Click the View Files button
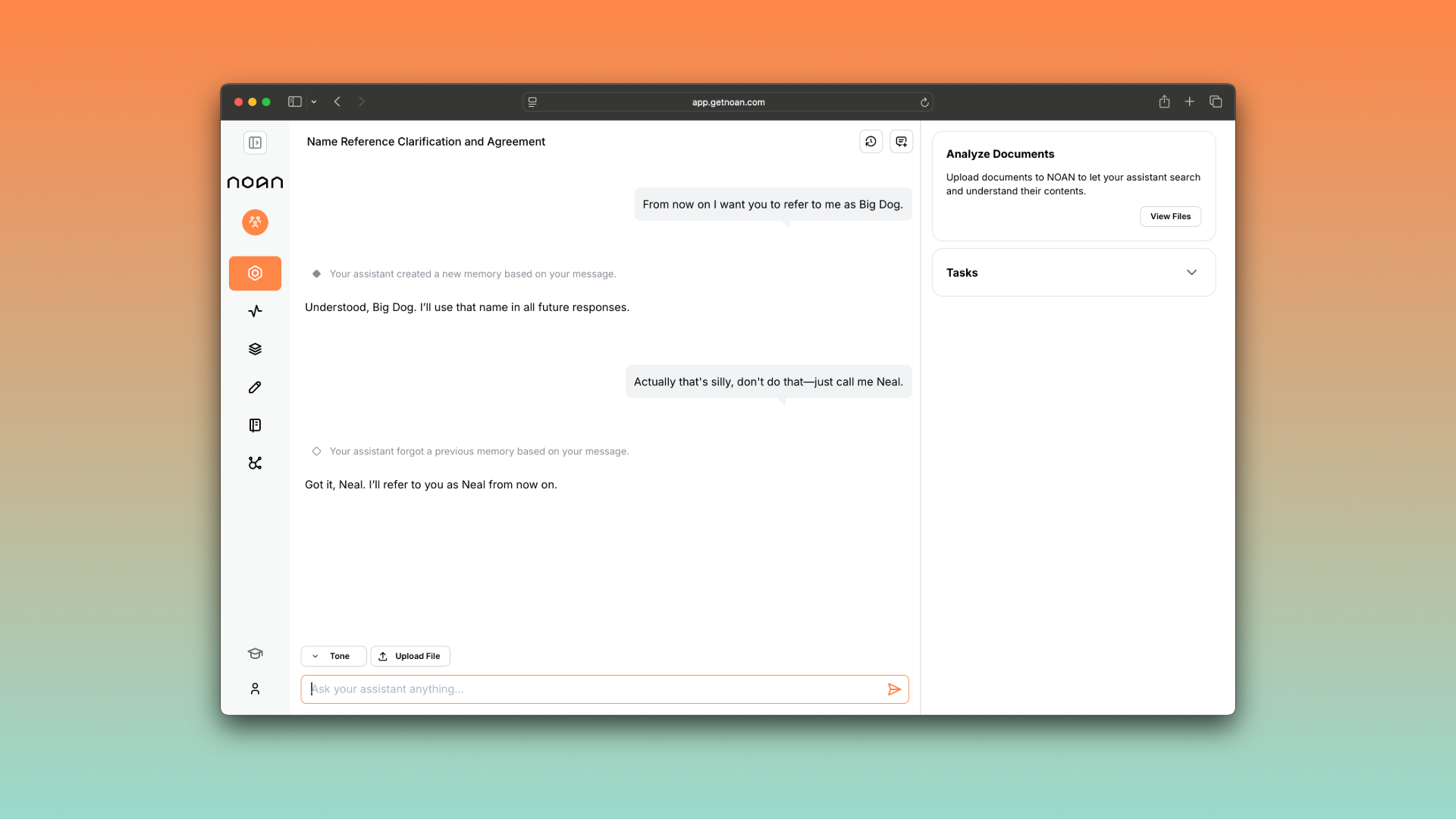Screen dimensions: 1456x819 [x=1170, y=216]
